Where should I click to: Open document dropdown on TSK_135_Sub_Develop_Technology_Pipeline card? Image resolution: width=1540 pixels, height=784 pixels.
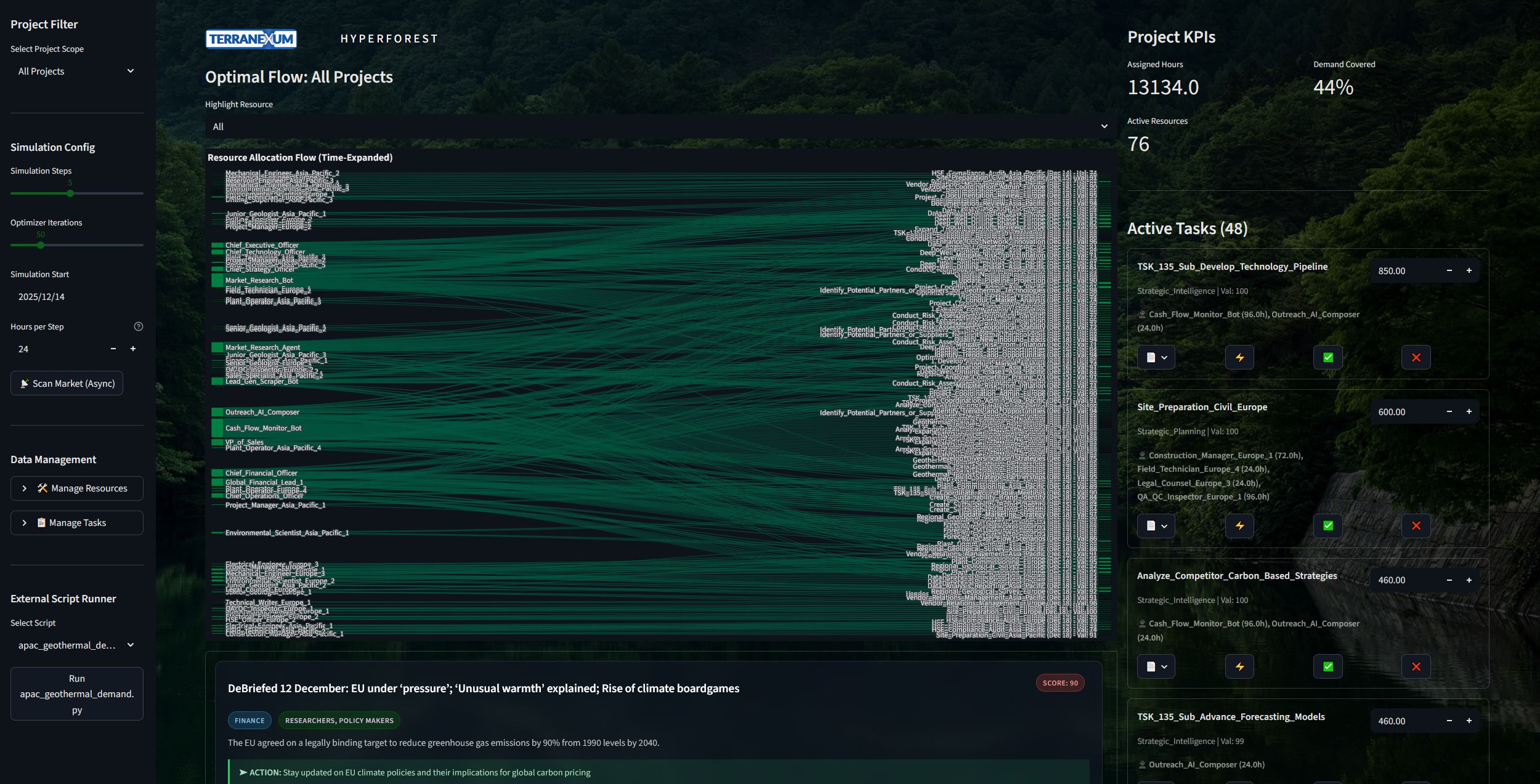(x=1156, y=357)
